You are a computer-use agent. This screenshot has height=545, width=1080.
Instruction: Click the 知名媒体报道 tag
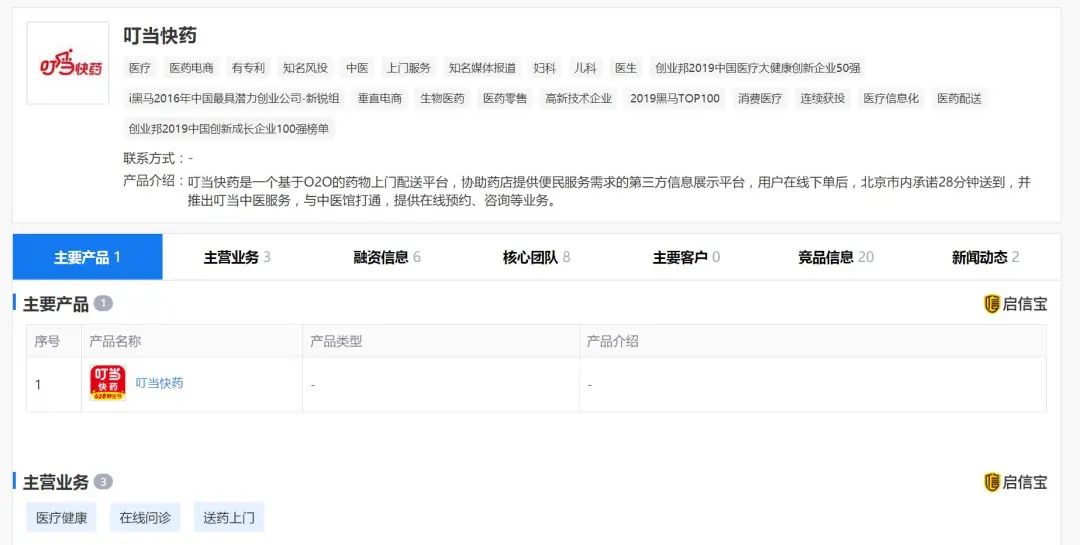(482, 68)
